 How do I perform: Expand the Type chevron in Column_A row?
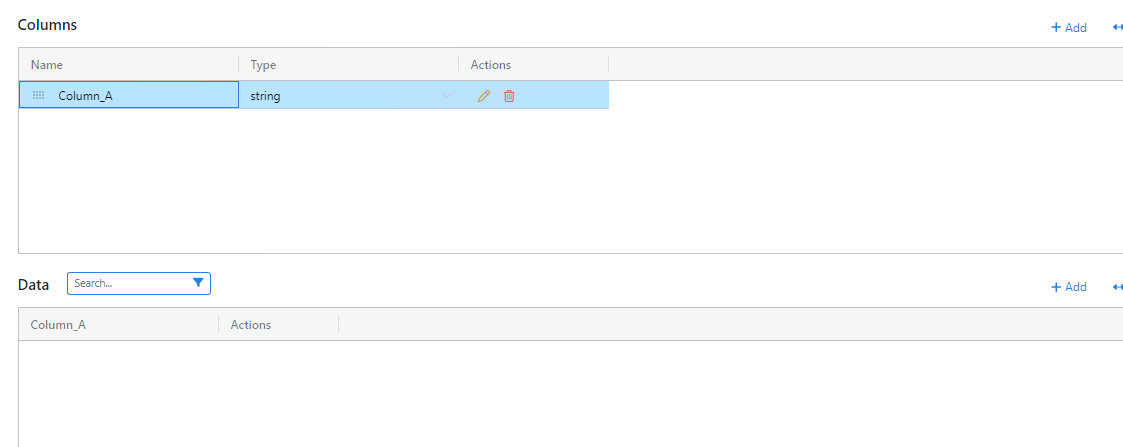coord(446,96)
